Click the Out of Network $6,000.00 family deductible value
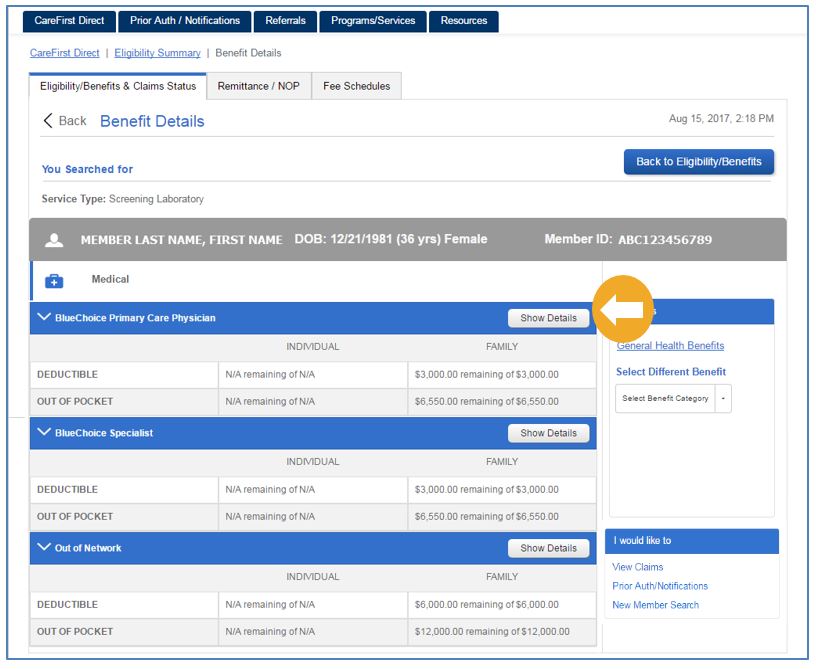The height and width of the screenshot is (669, 816). pyautogui.click(x=487, y=604)
